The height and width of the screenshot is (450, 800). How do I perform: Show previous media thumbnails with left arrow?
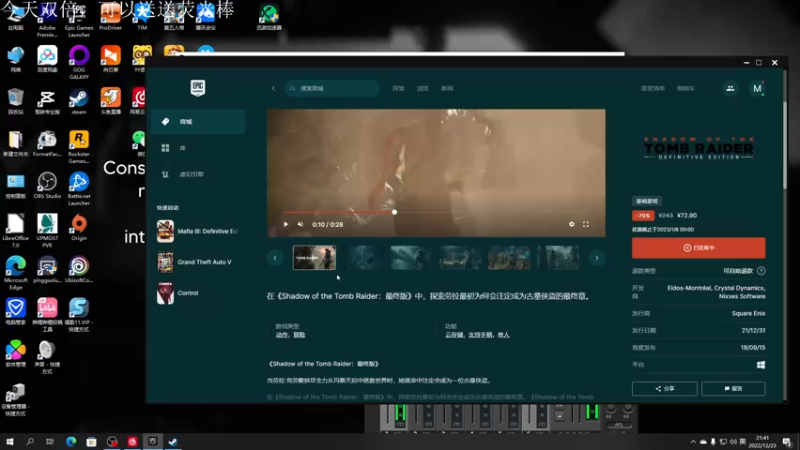coord(275,258)
